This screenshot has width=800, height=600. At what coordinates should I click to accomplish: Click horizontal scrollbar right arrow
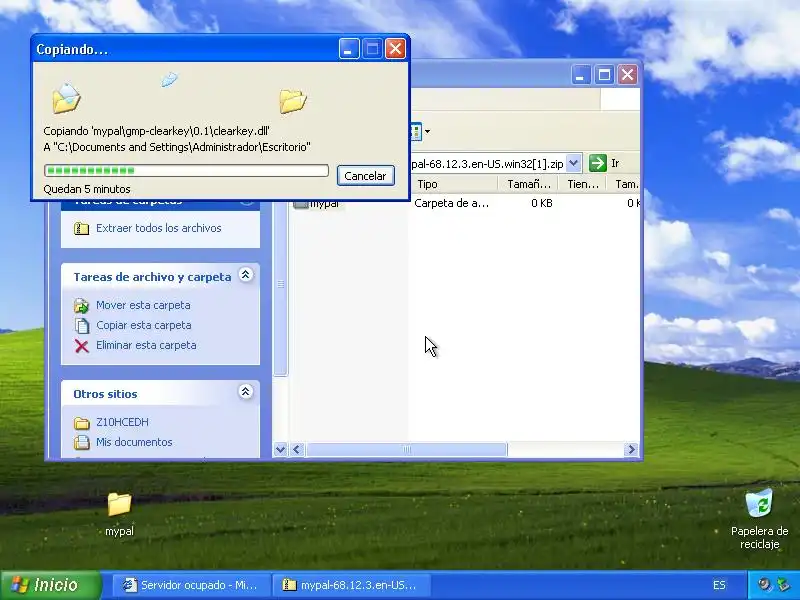pyautogui.click(x=631, y=449)
